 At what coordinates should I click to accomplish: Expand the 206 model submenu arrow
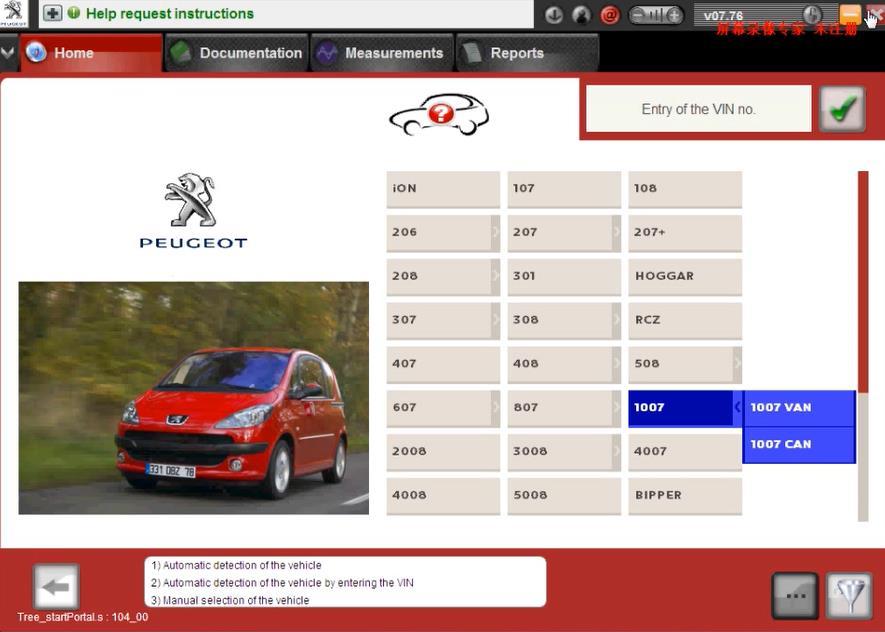tap(496, 232)
